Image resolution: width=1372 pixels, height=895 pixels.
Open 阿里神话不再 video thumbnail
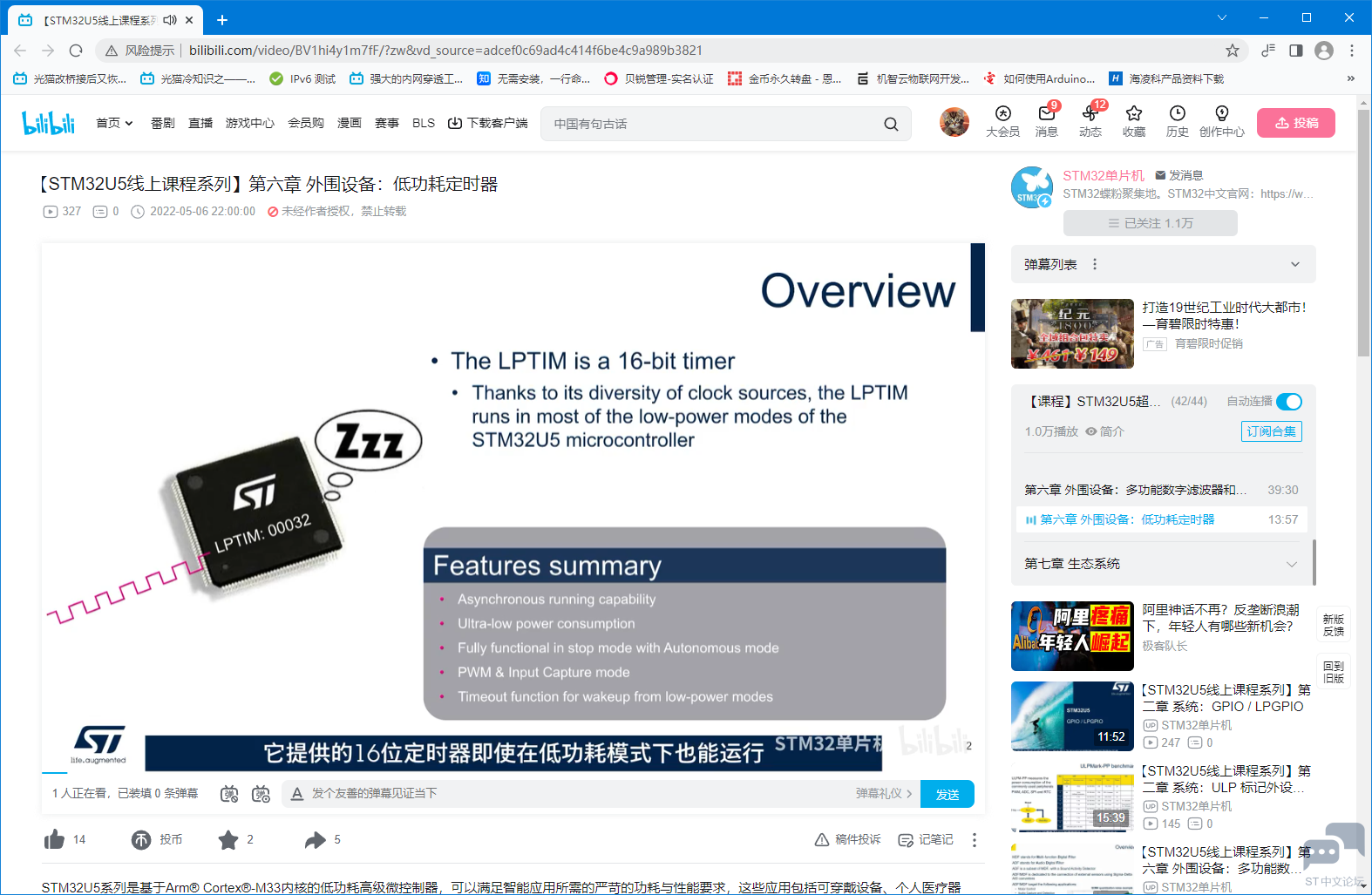[1072, 636]
